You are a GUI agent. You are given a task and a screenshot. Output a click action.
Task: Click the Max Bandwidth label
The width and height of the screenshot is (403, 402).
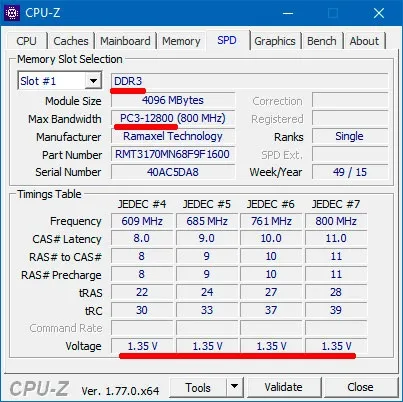(65, 119)
